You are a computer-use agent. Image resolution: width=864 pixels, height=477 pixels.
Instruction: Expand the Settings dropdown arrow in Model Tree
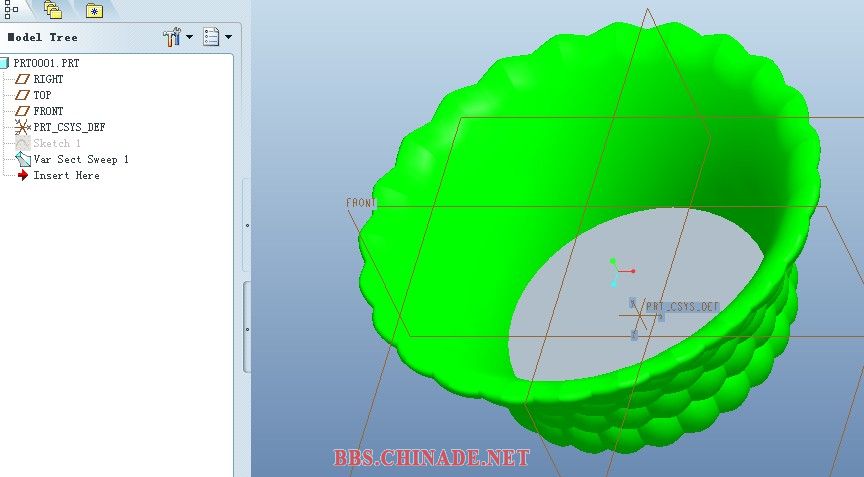(x=189, y=37)
